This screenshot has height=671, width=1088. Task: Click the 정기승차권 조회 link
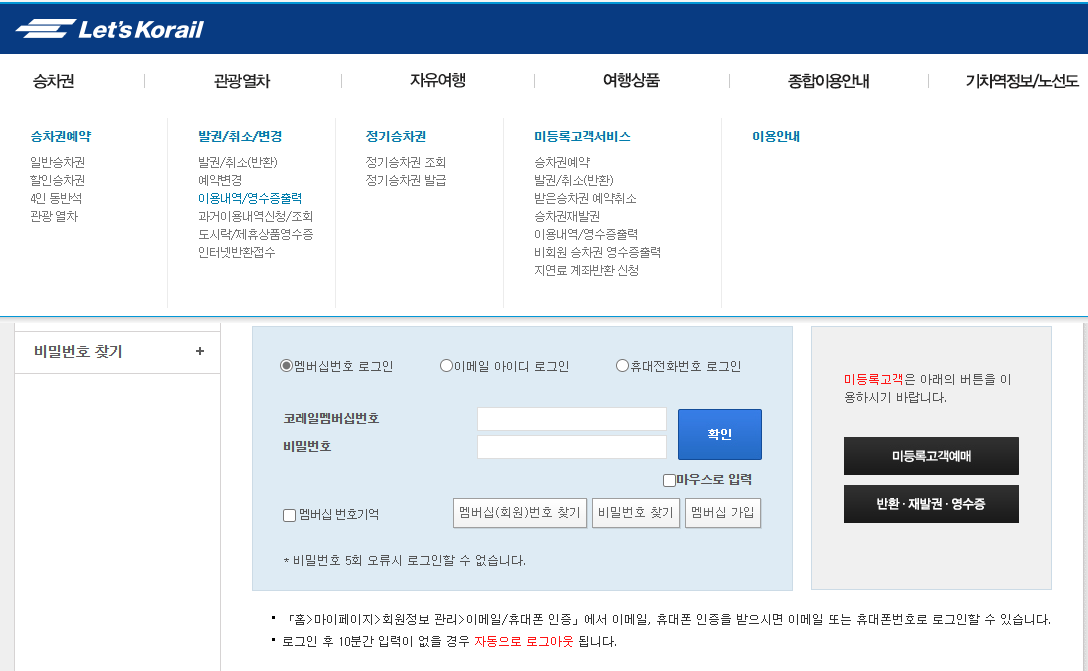click(x=406, y=163)
